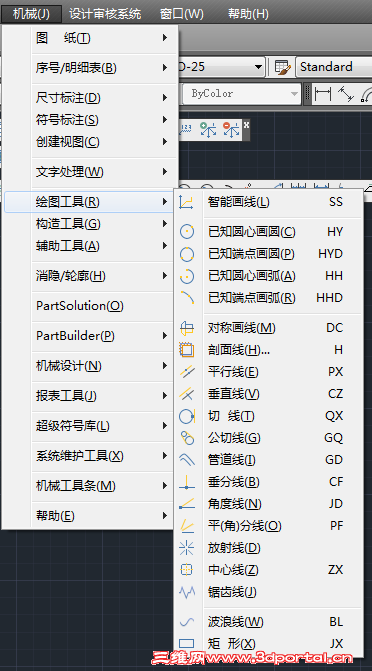Open the 窗口(W) menu
This screenshot has height=671, width=372.
pos(182,14)
